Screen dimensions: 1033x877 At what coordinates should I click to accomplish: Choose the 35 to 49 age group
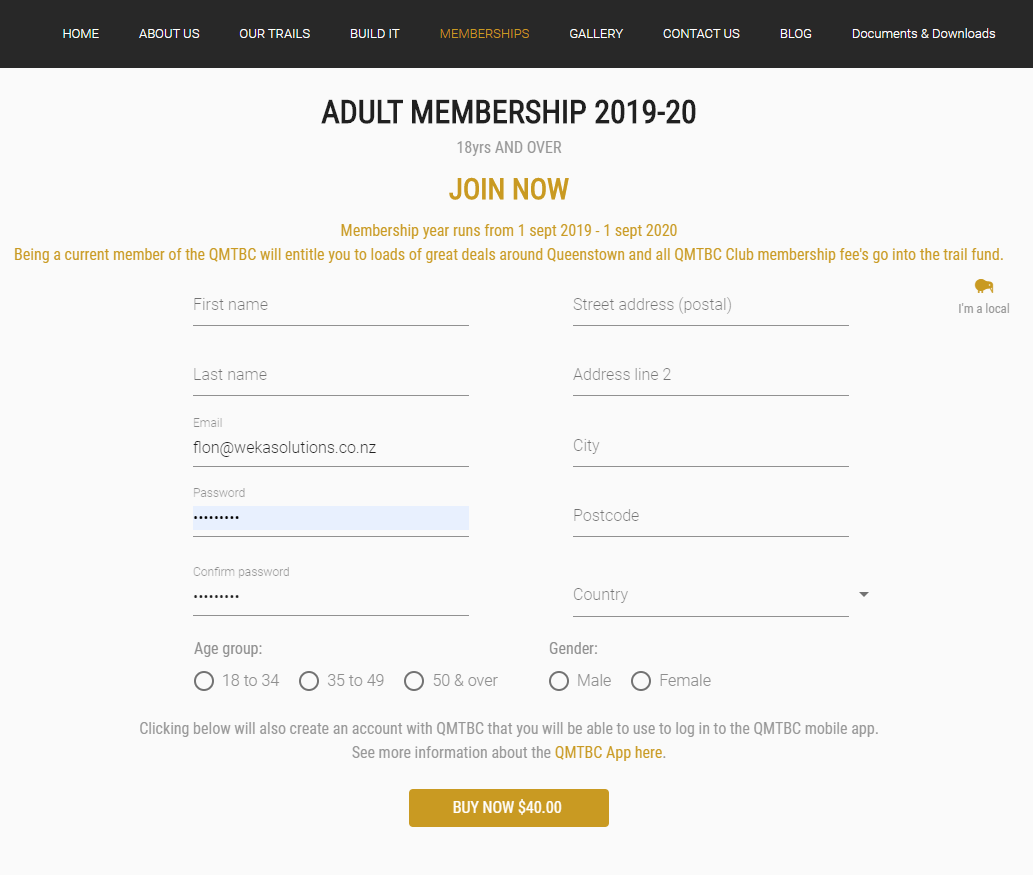click(309, 681)
